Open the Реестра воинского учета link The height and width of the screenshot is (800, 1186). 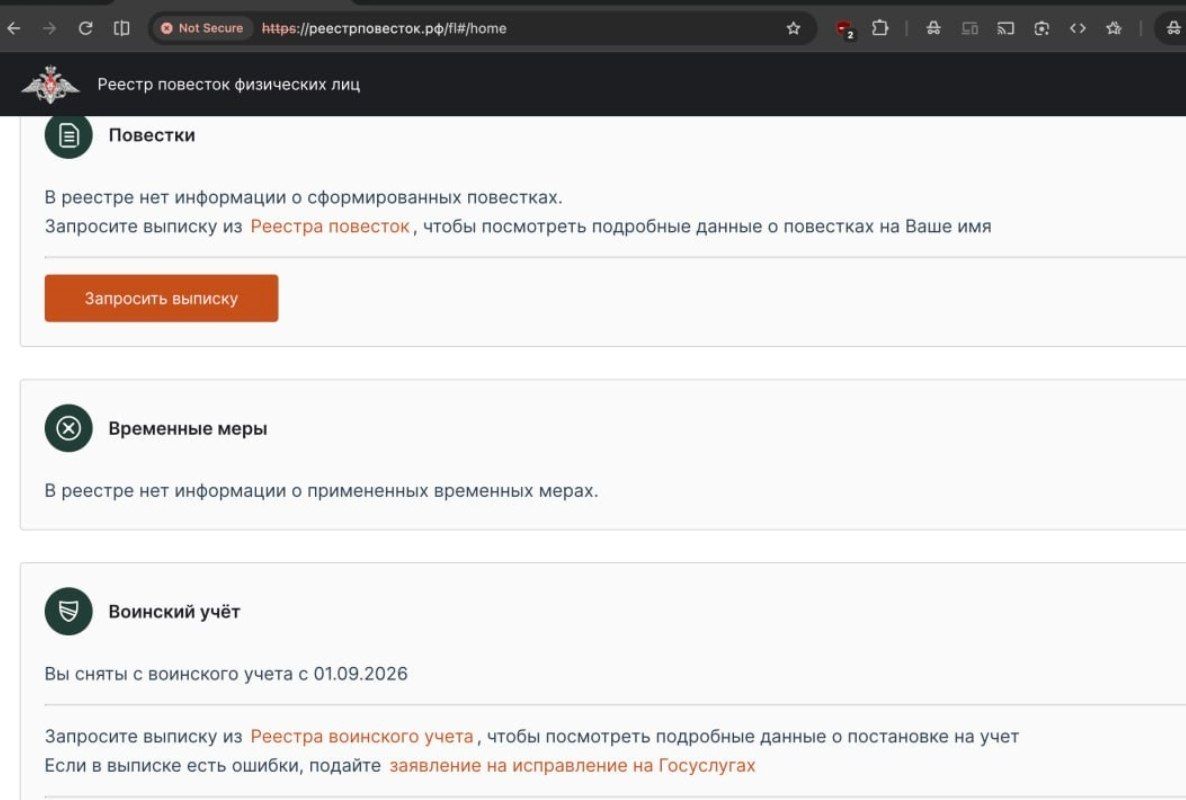[x=362, y=736]
